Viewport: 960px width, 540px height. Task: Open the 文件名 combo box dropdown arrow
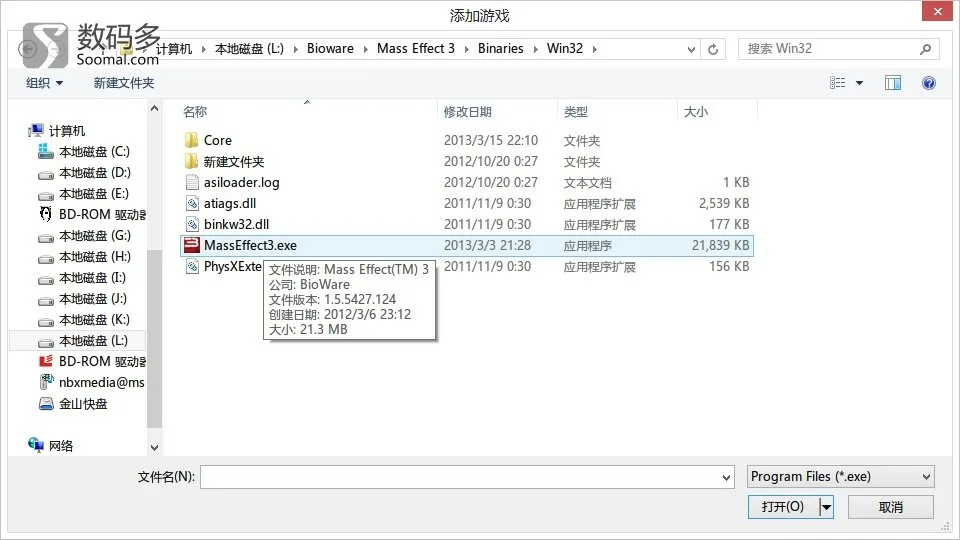coord(726,477)
